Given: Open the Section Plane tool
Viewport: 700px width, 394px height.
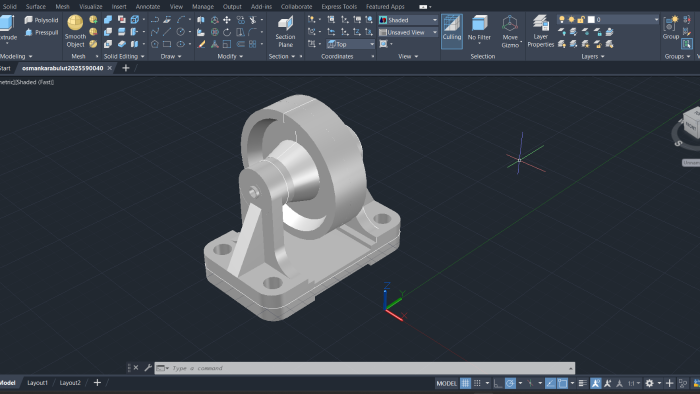Looking at the screenshot, I should (x=285, y=32).
